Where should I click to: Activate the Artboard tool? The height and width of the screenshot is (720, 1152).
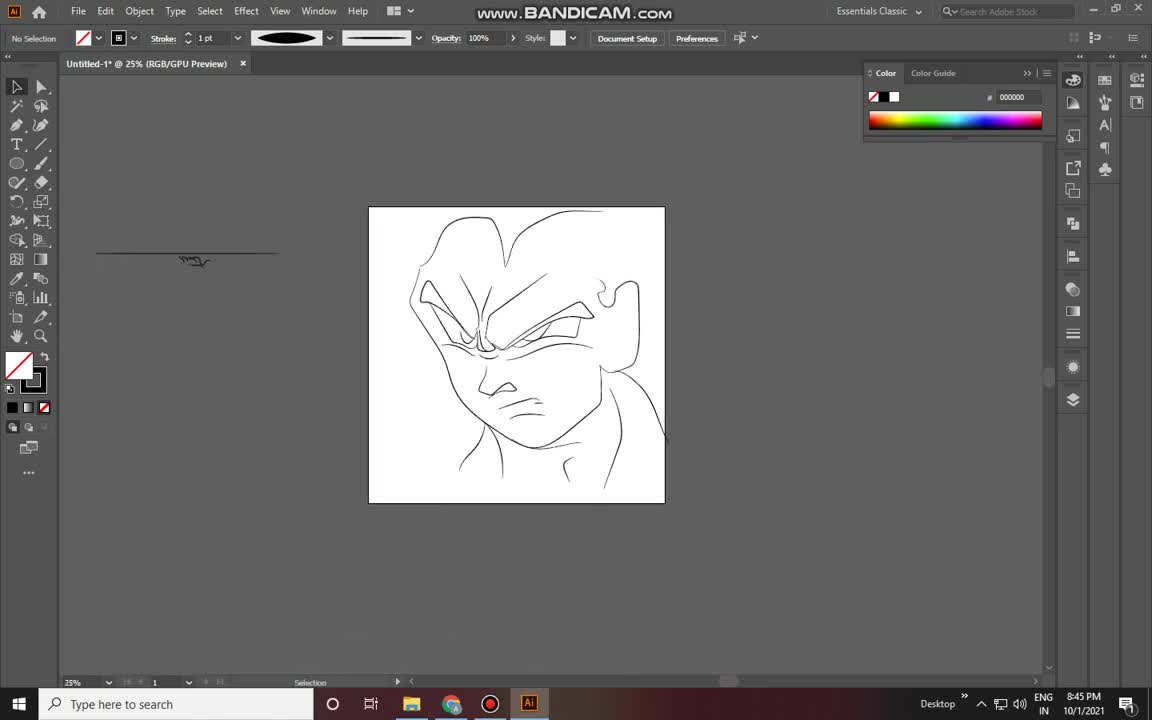16,317
